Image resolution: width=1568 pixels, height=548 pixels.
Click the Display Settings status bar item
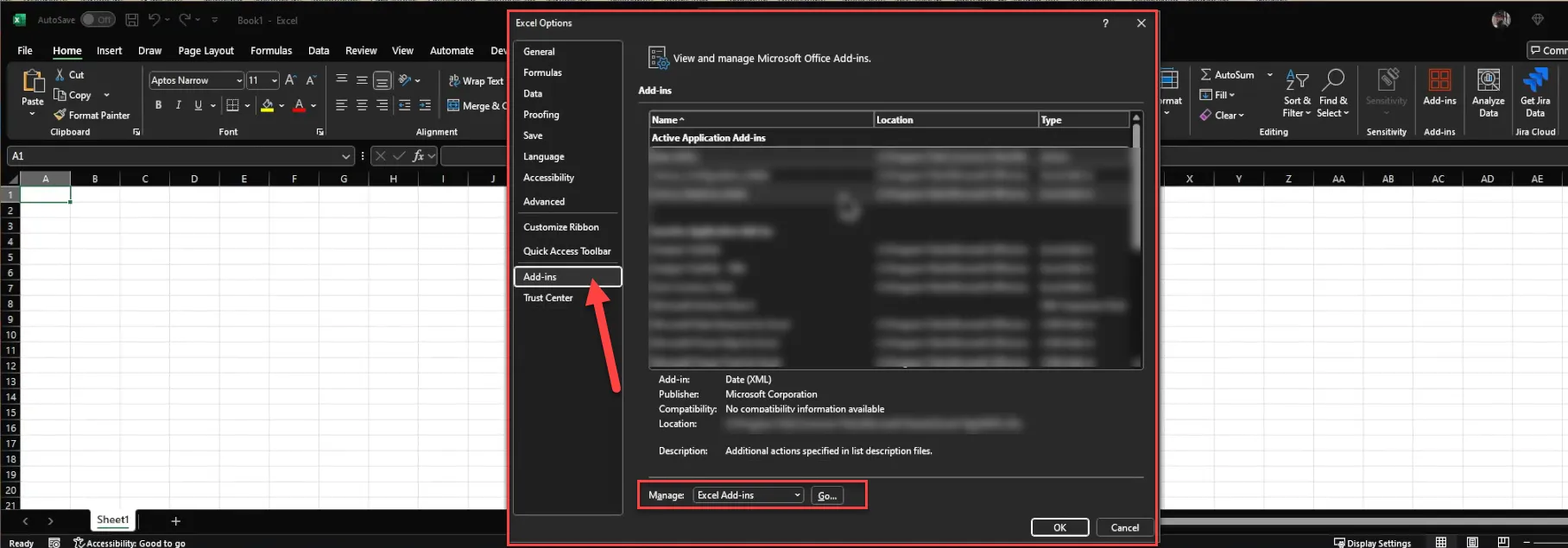click(1372, 543)
